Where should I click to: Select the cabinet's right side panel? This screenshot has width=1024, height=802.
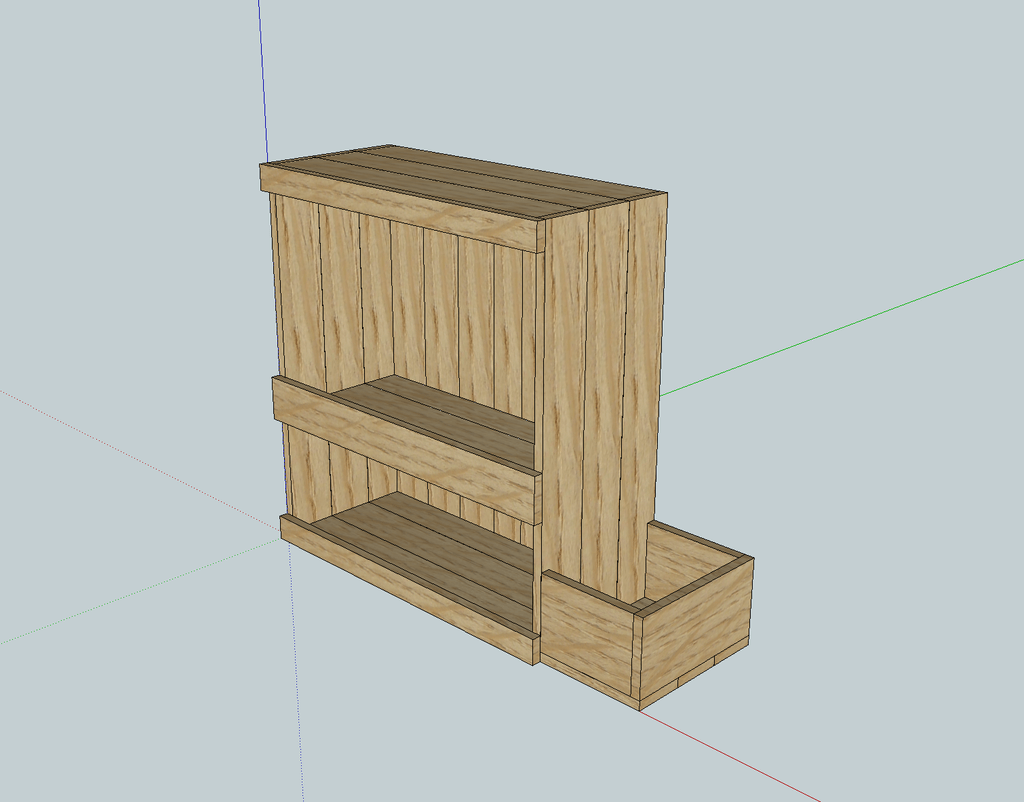point(604,392)
